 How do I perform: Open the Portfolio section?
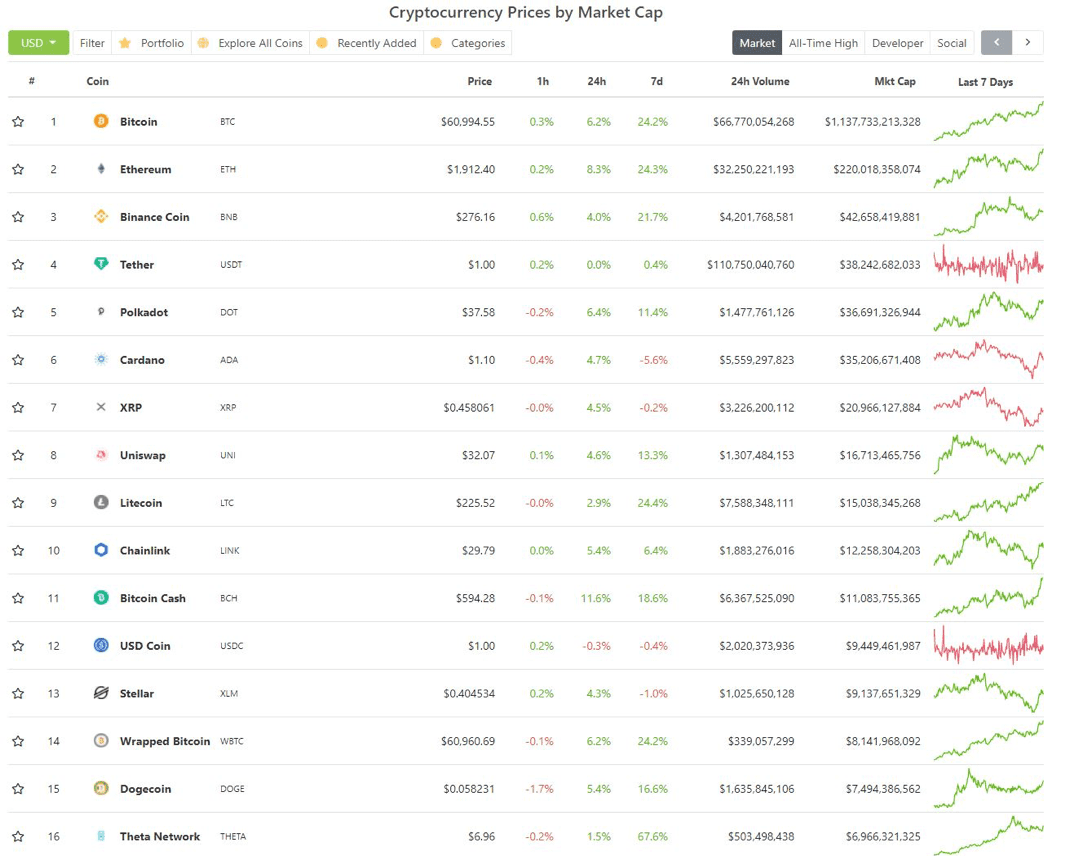pyautogui.click(x=152, y=43)
